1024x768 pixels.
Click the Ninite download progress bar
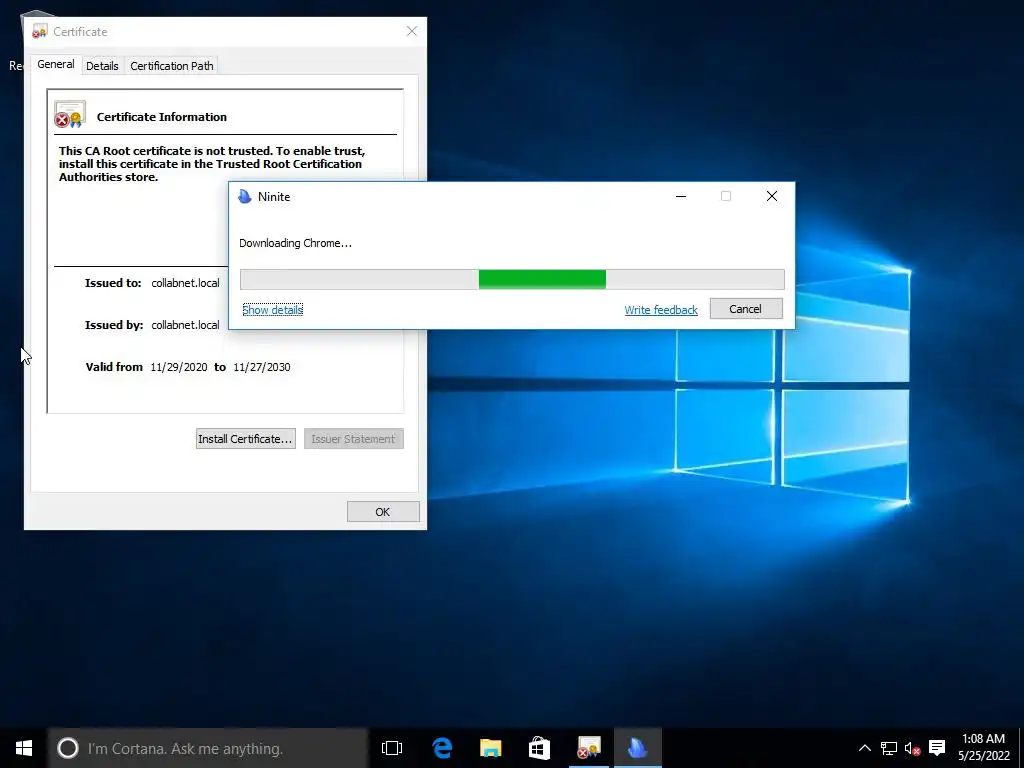[512, 279]
